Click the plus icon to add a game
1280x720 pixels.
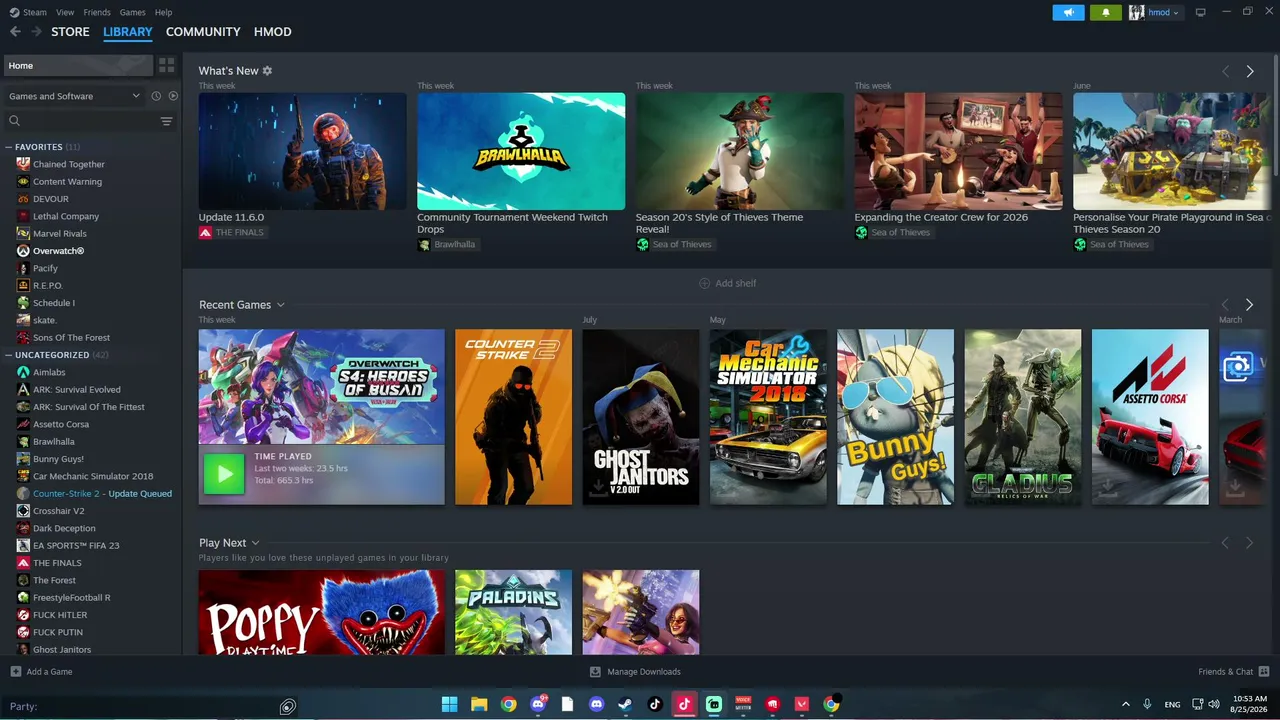(15, 672)
